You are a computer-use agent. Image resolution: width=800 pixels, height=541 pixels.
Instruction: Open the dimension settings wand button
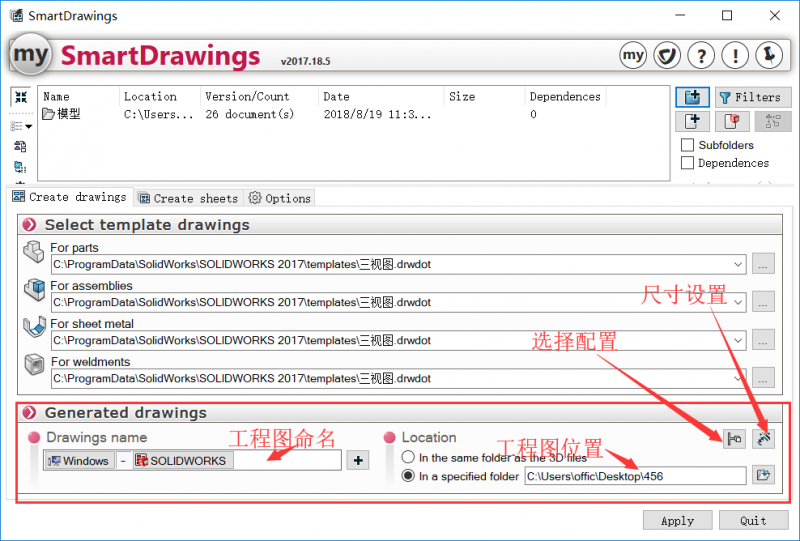pyautogui.click(x=763, y=438)
